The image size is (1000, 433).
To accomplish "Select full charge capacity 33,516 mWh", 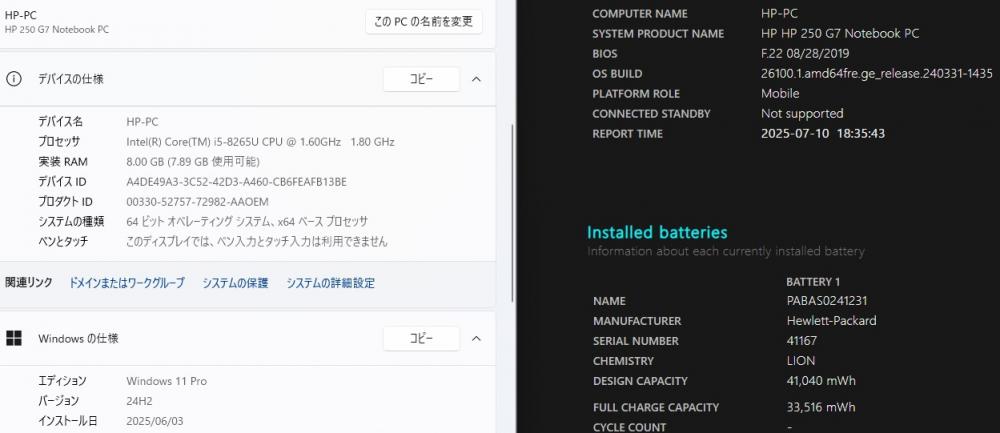I will (821, 407).
